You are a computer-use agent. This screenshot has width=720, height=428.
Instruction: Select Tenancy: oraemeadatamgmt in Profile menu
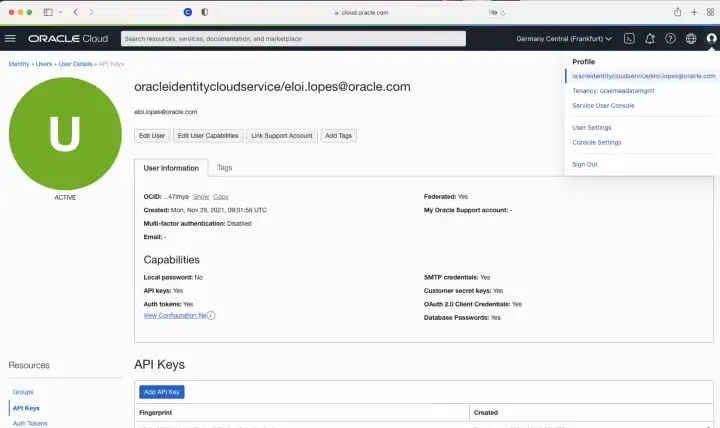613,91
